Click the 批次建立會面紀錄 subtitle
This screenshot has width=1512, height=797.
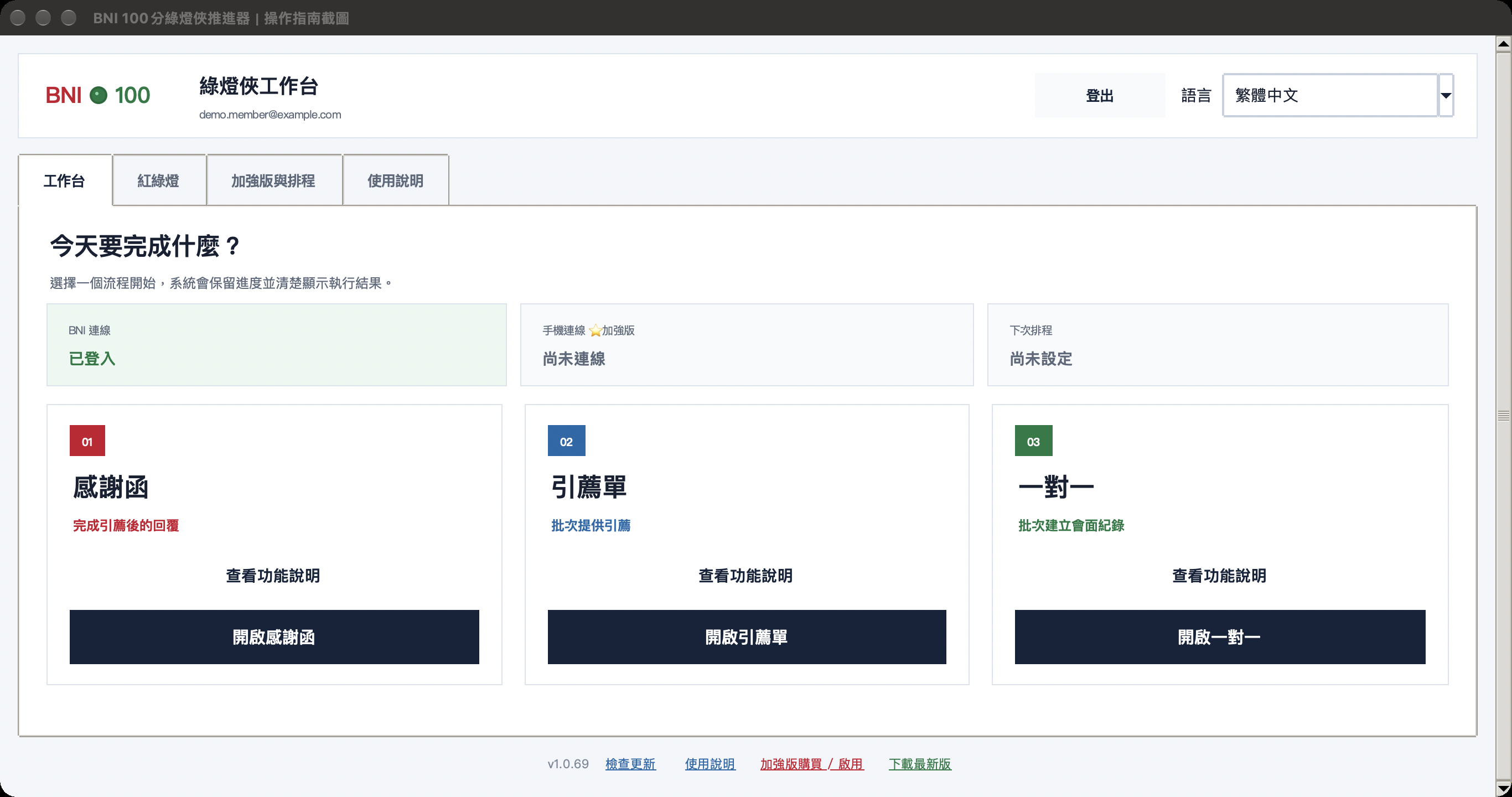click(x=1071, y=525)
